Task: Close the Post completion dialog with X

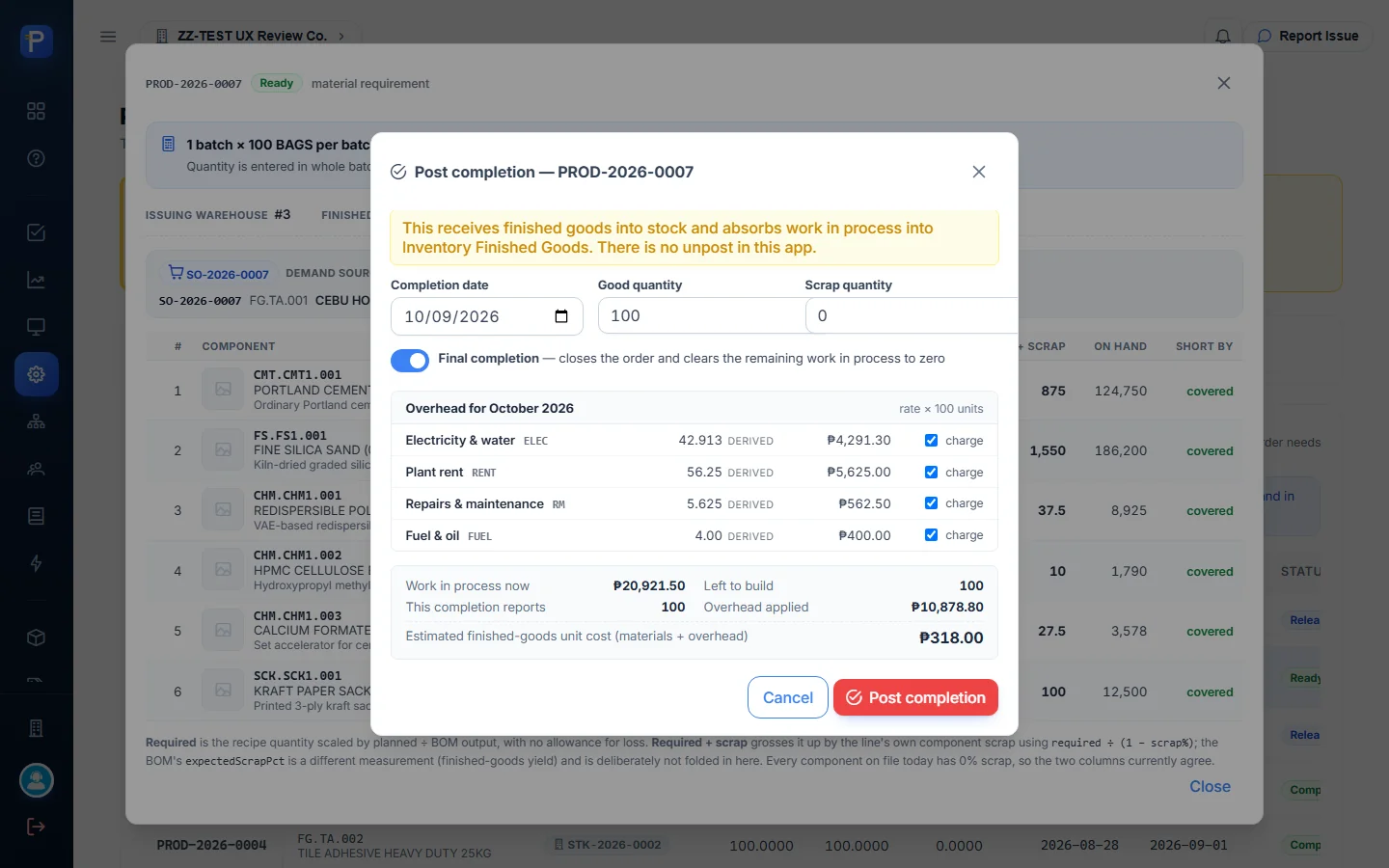Action: pos(979,172)
